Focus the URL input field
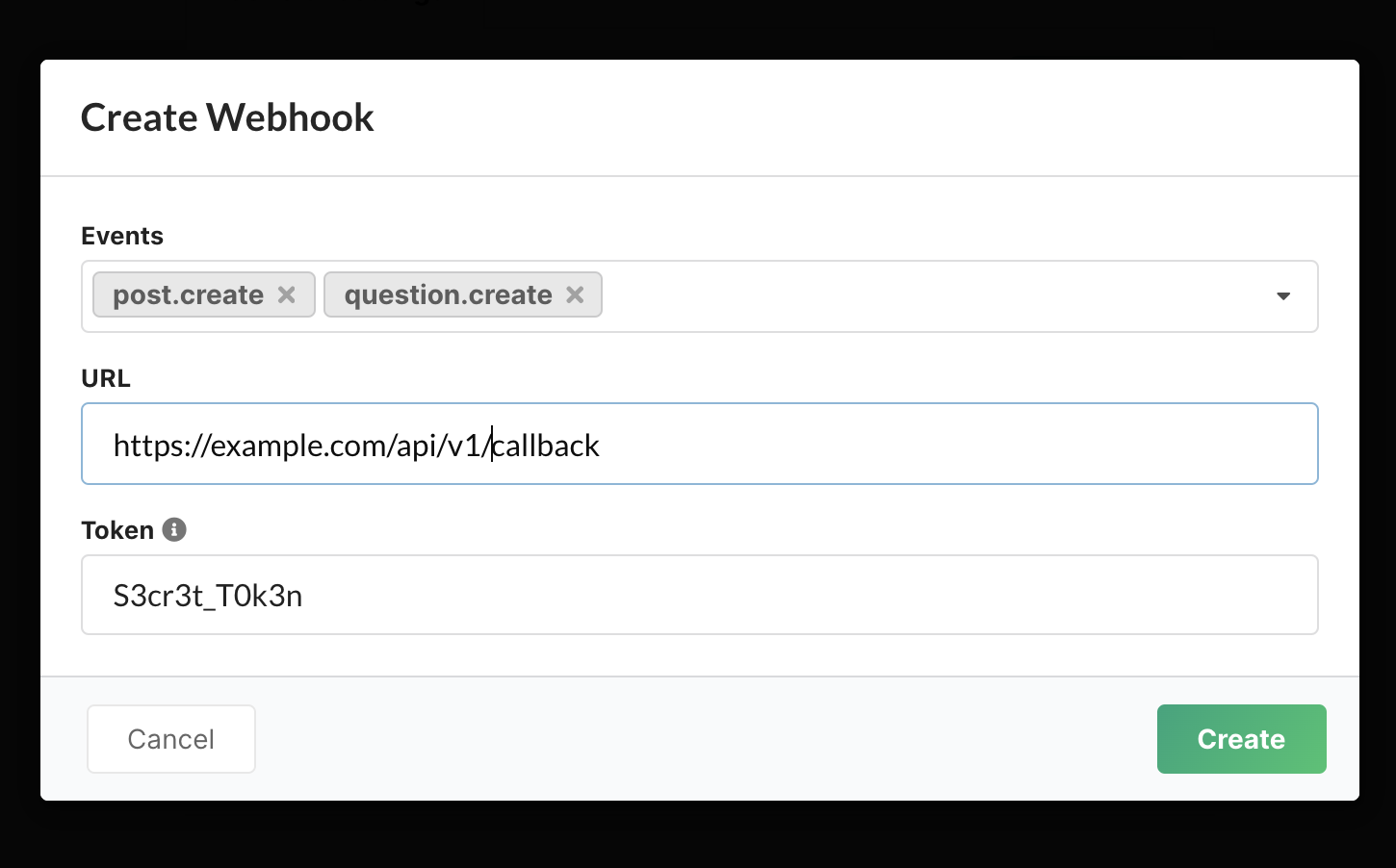 click(699, 444)
